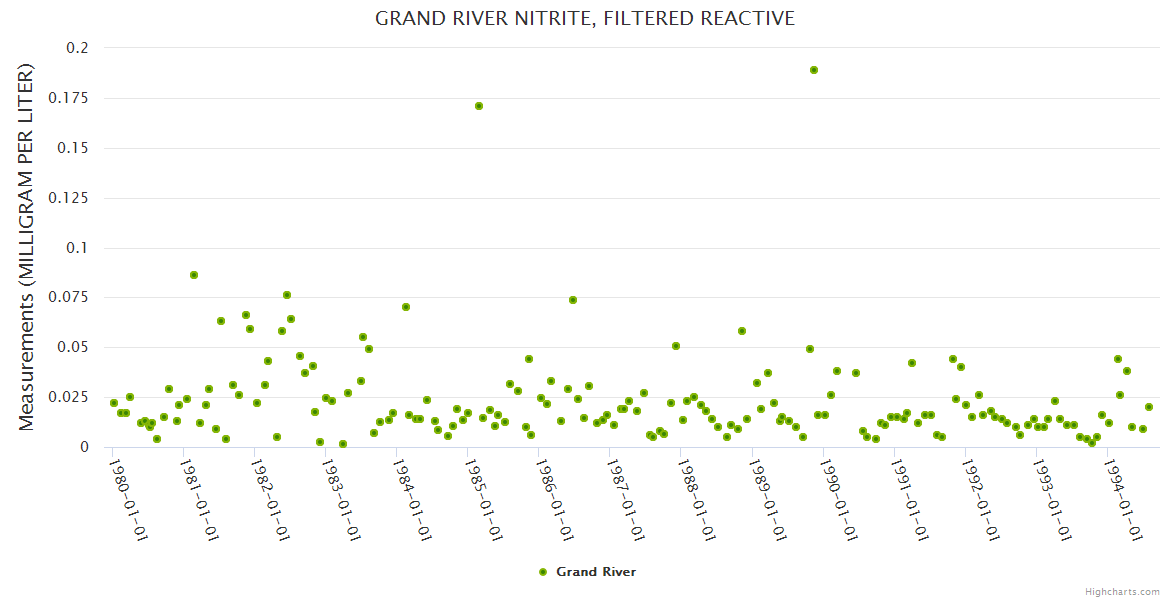The image size is (1170, 600).
Task: Select the 1987-01-01 x-axis date label
Action: click(x=626, y=500)
